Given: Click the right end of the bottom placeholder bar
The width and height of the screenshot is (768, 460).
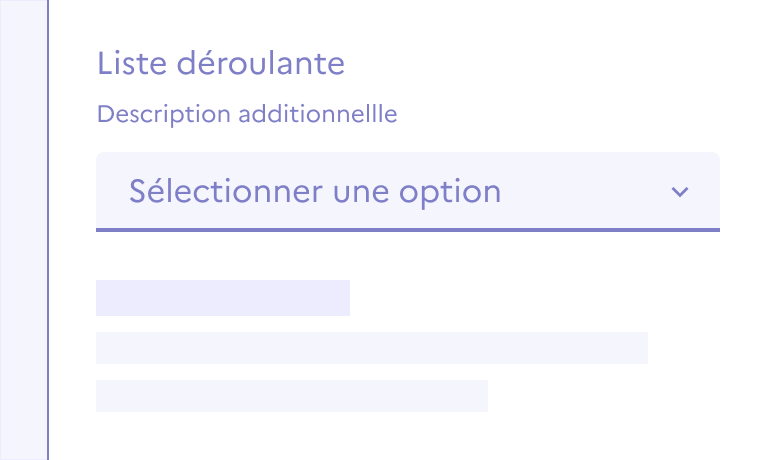Looking at the screenshot, I should point(478,395).
